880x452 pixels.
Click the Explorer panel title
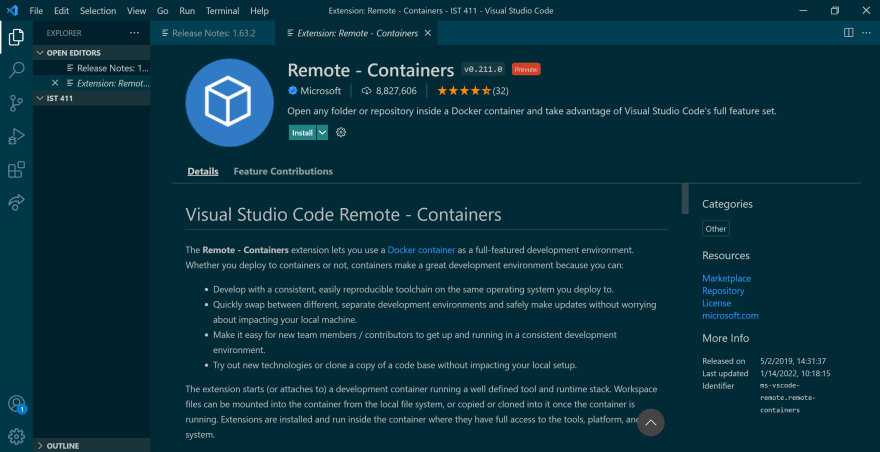64,33
